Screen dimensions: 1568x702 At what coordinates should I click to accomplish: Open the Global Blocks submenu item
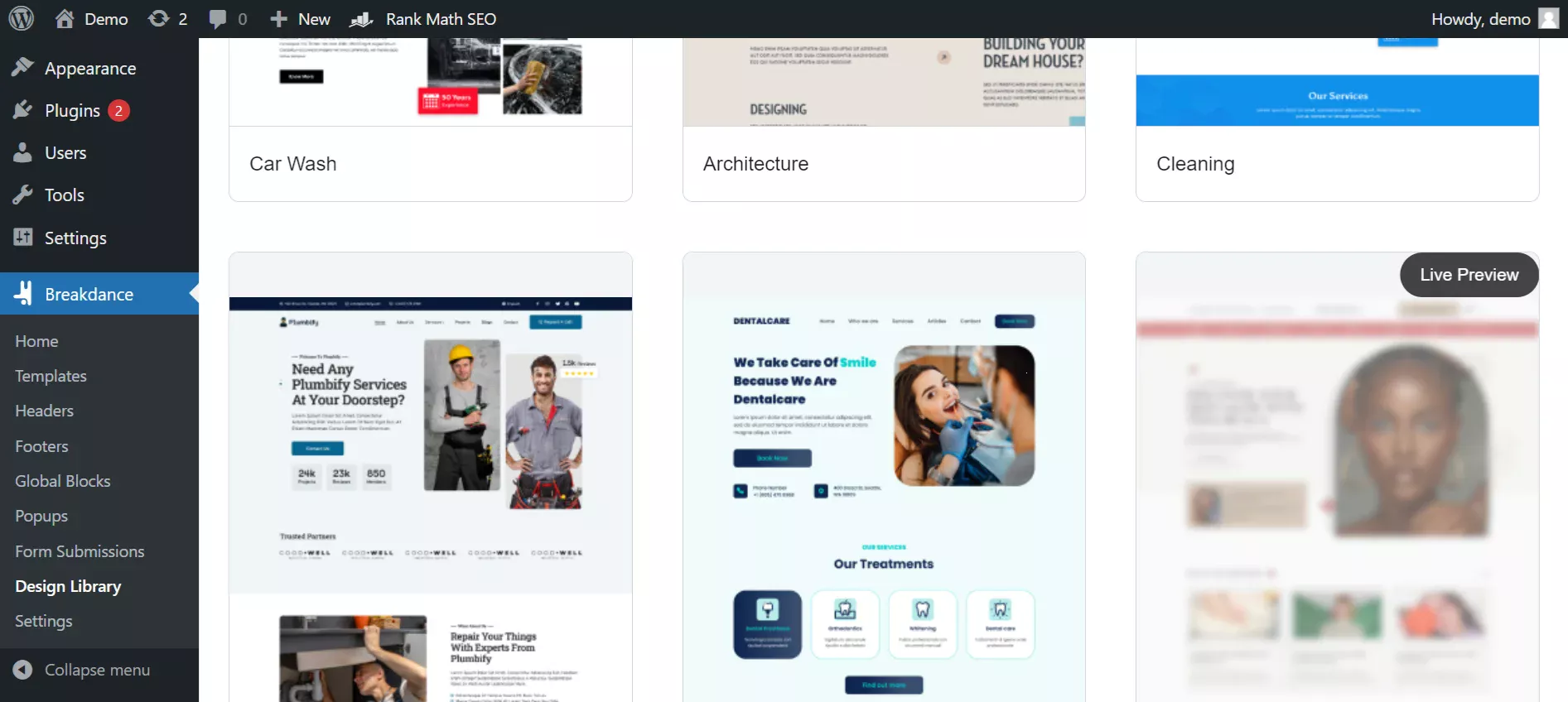coord(62,481)
